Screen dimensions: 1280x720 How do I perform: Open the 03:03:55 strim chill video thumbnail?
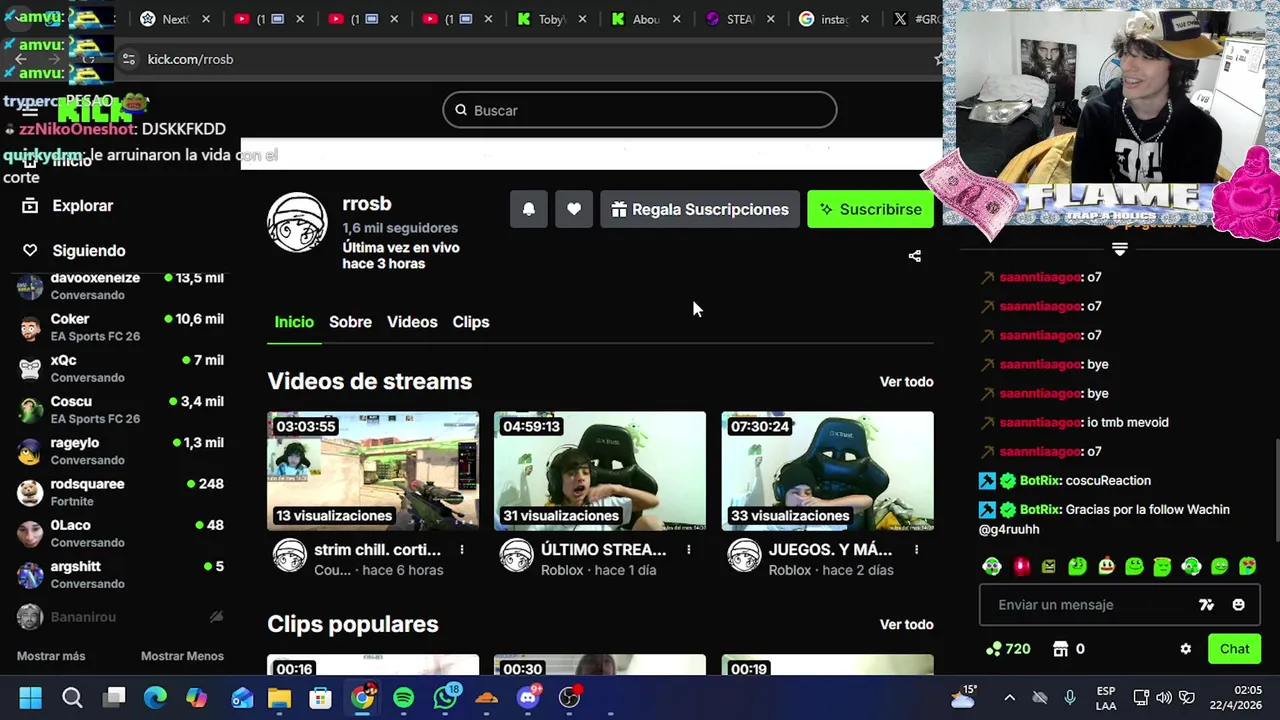coord(373,470)
